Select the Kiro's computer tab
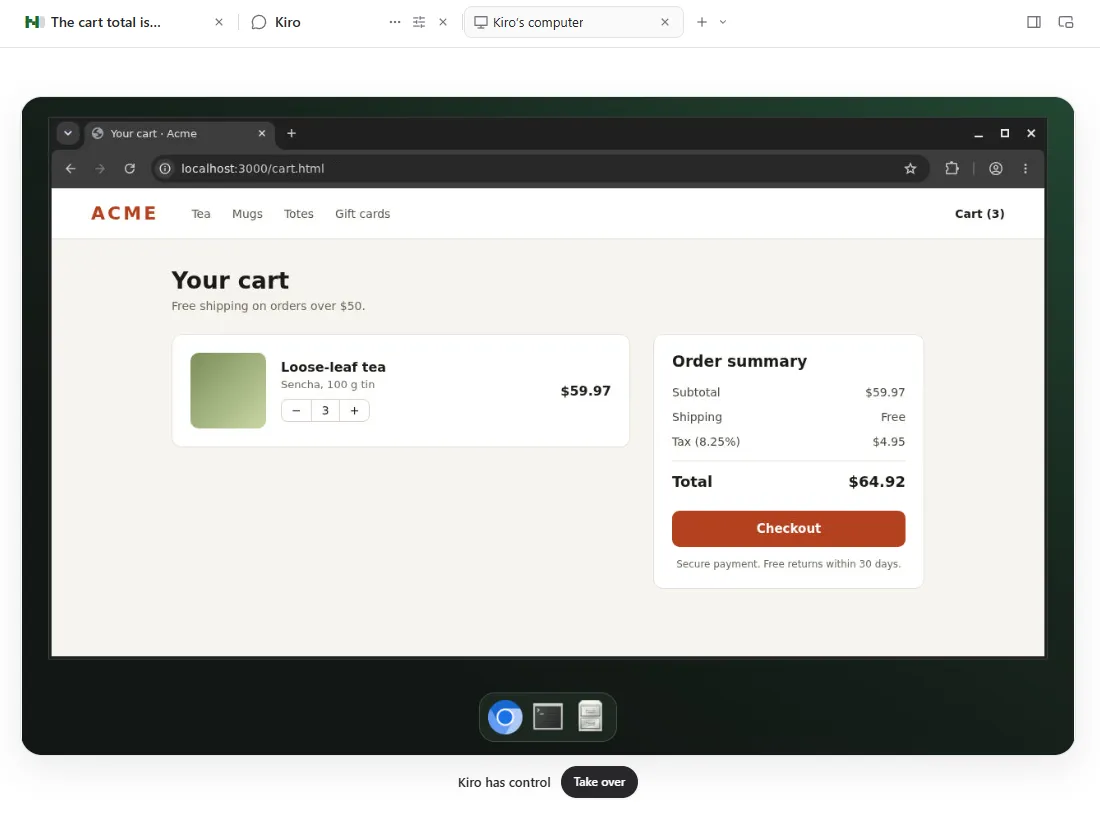Image resolution: width=1100 pixels, height=814 pixels. 572,22
